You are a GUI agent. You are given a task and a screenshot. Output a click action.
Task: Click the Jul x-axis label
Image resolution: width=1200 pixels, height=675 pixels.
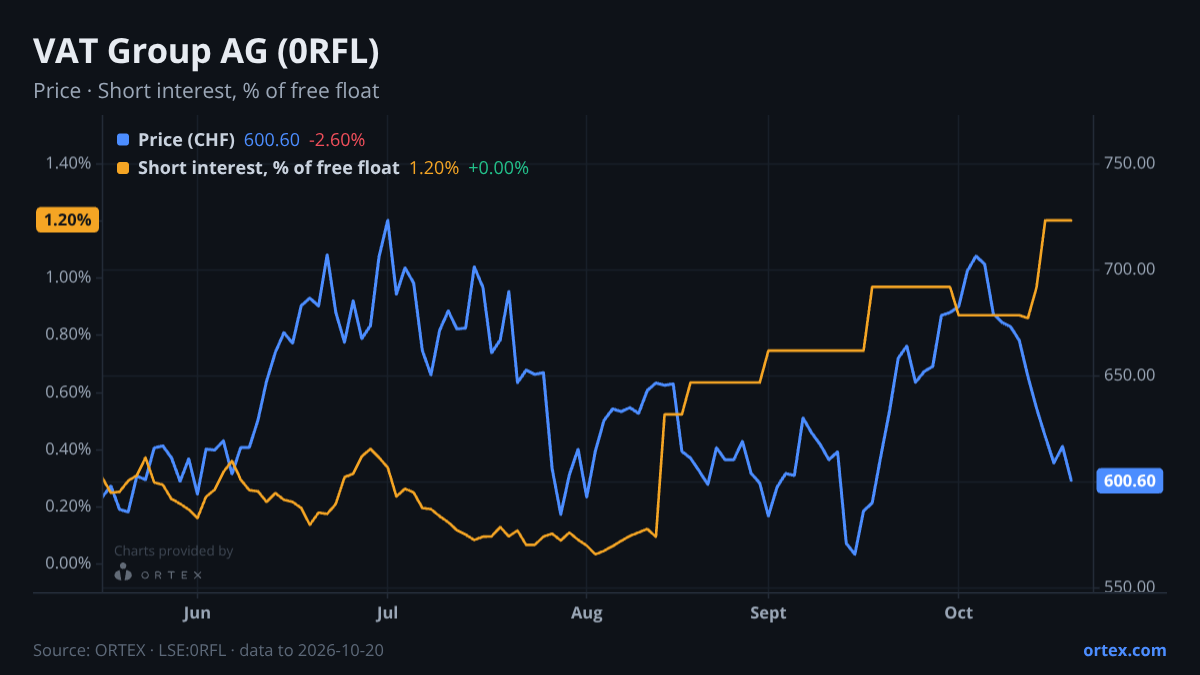point(387,612)
